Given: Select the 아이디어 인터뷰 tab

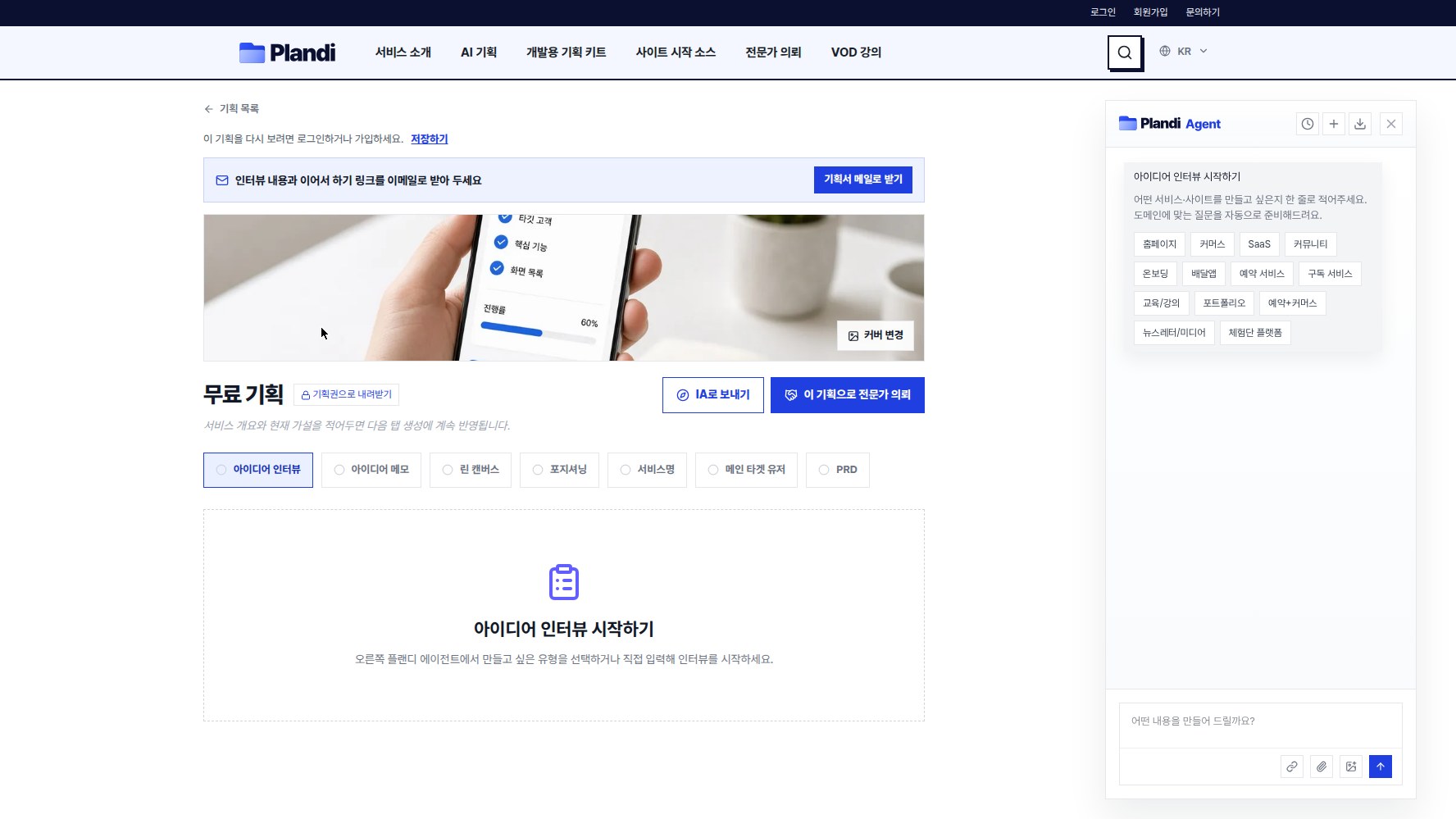Looking at the screenshot, I should pos(258,470).
